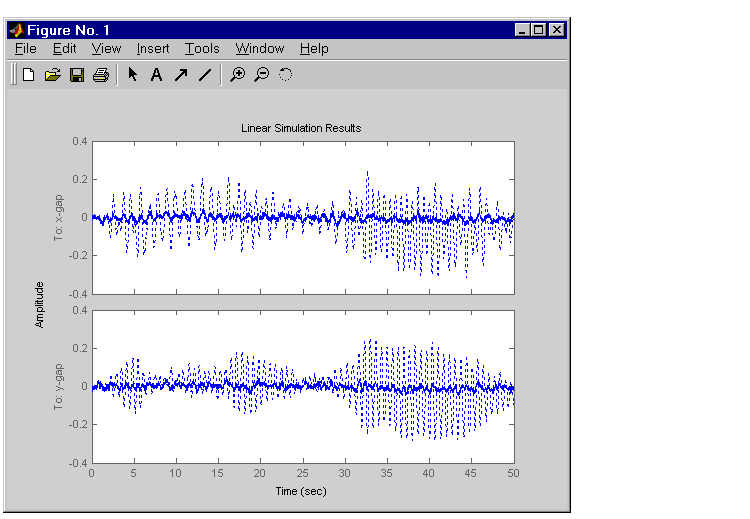
Task: Open the File menu
Action: 26,48
